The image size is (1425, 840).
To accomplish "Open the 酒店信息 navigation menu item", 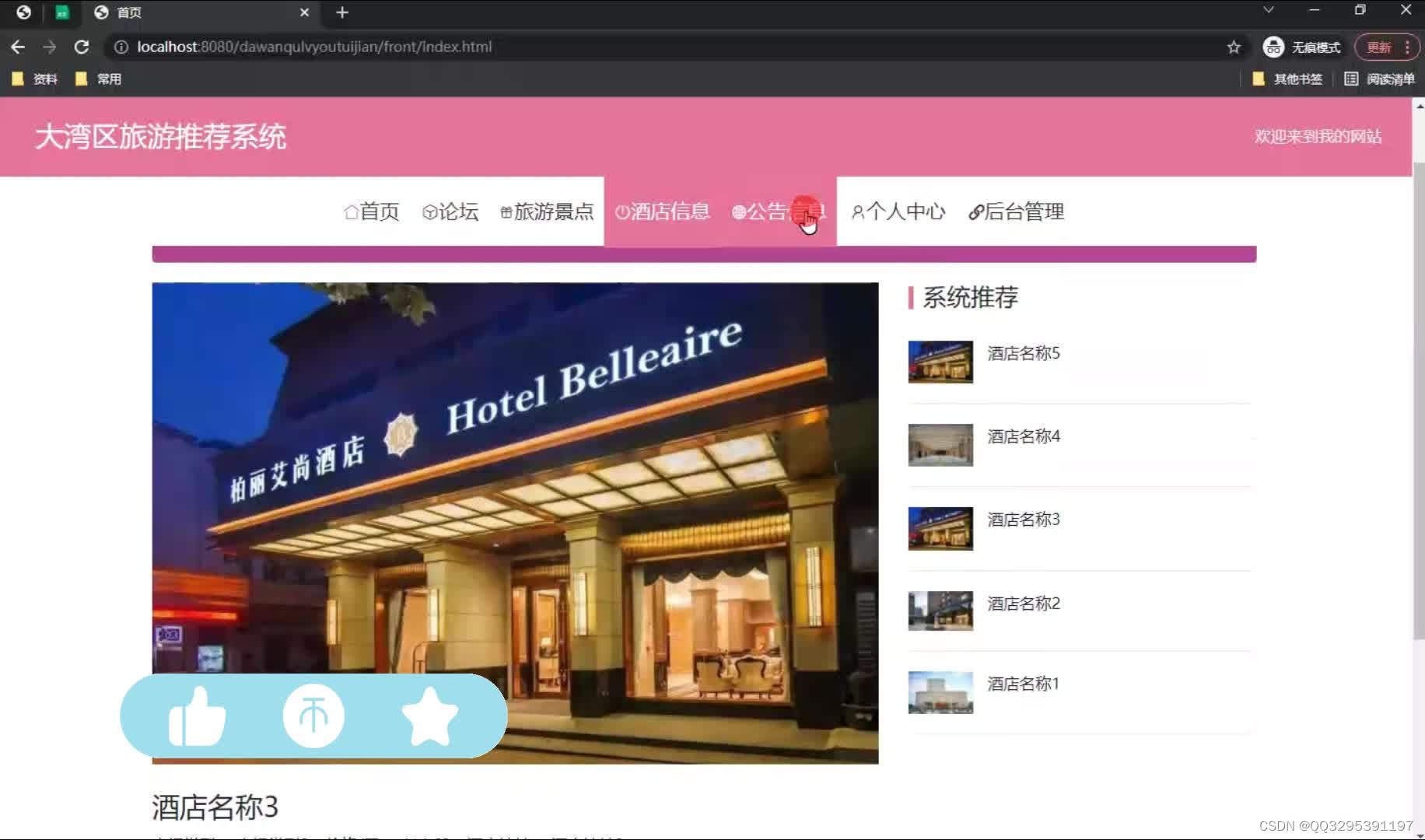I will (x=663, y=212).
